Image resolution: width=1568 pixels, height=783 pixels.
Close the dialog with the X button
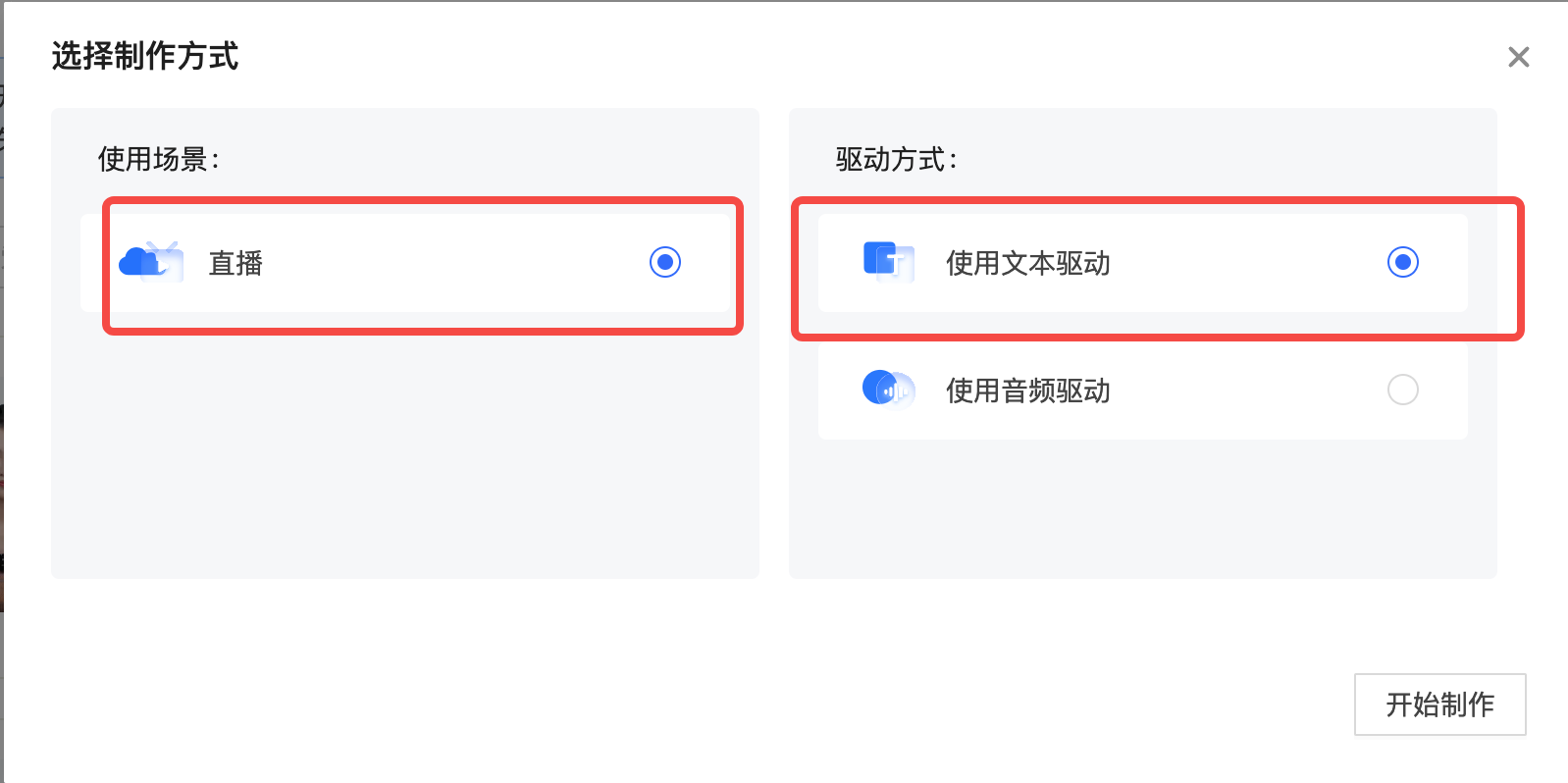1518,57
